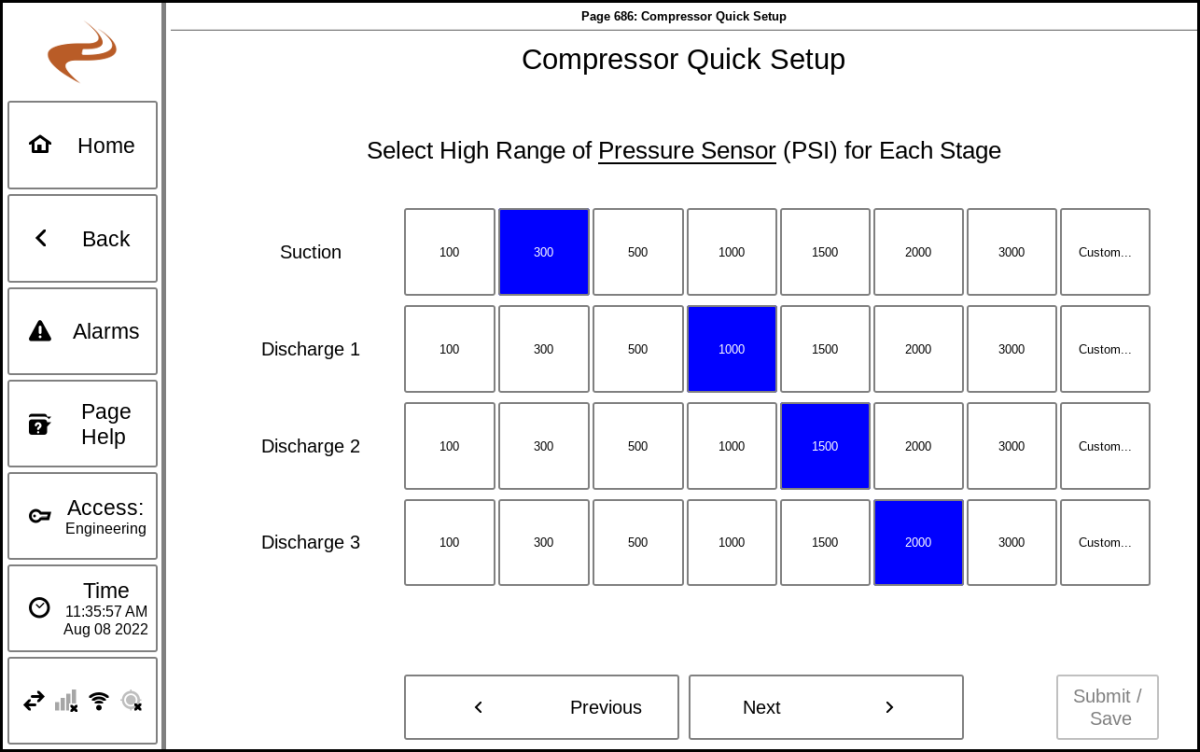Image resolution: width=1200 pixels, height=752 pixels.
Task: Click the Next button
Action: [x=825, y=707]
